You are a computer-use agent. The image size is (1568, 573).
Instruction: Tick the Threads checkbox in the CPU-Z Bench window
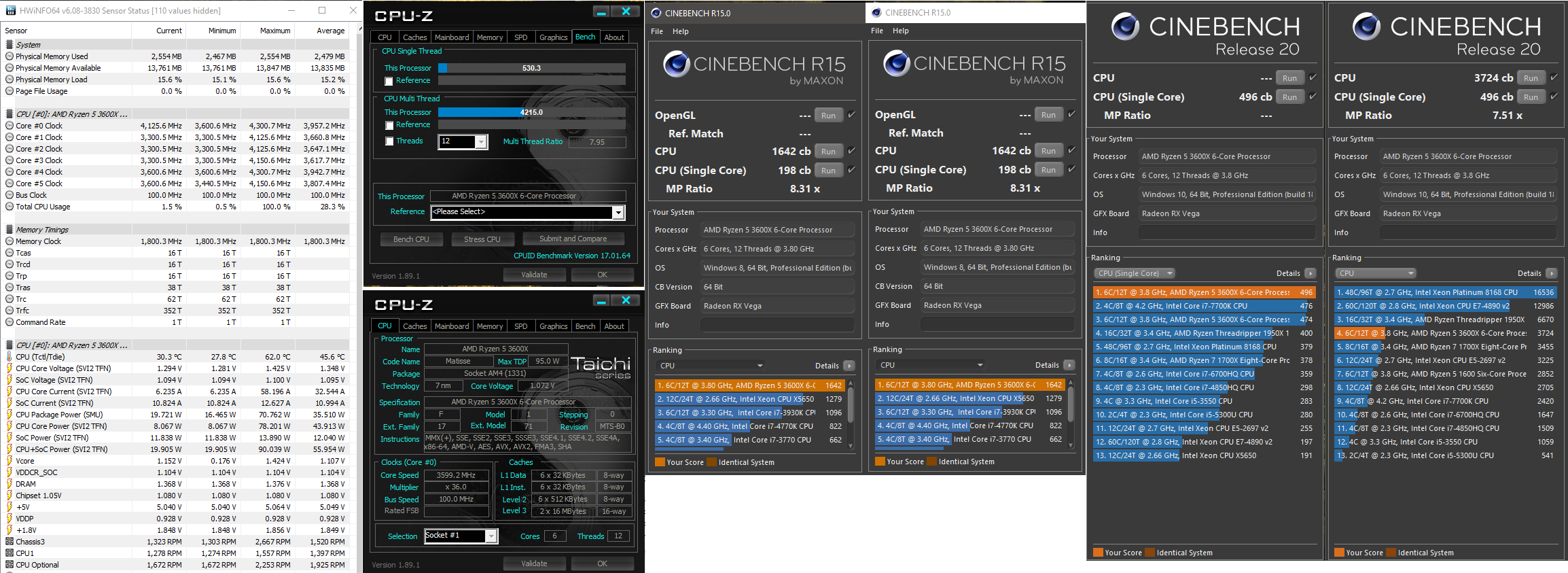point(389,141)
